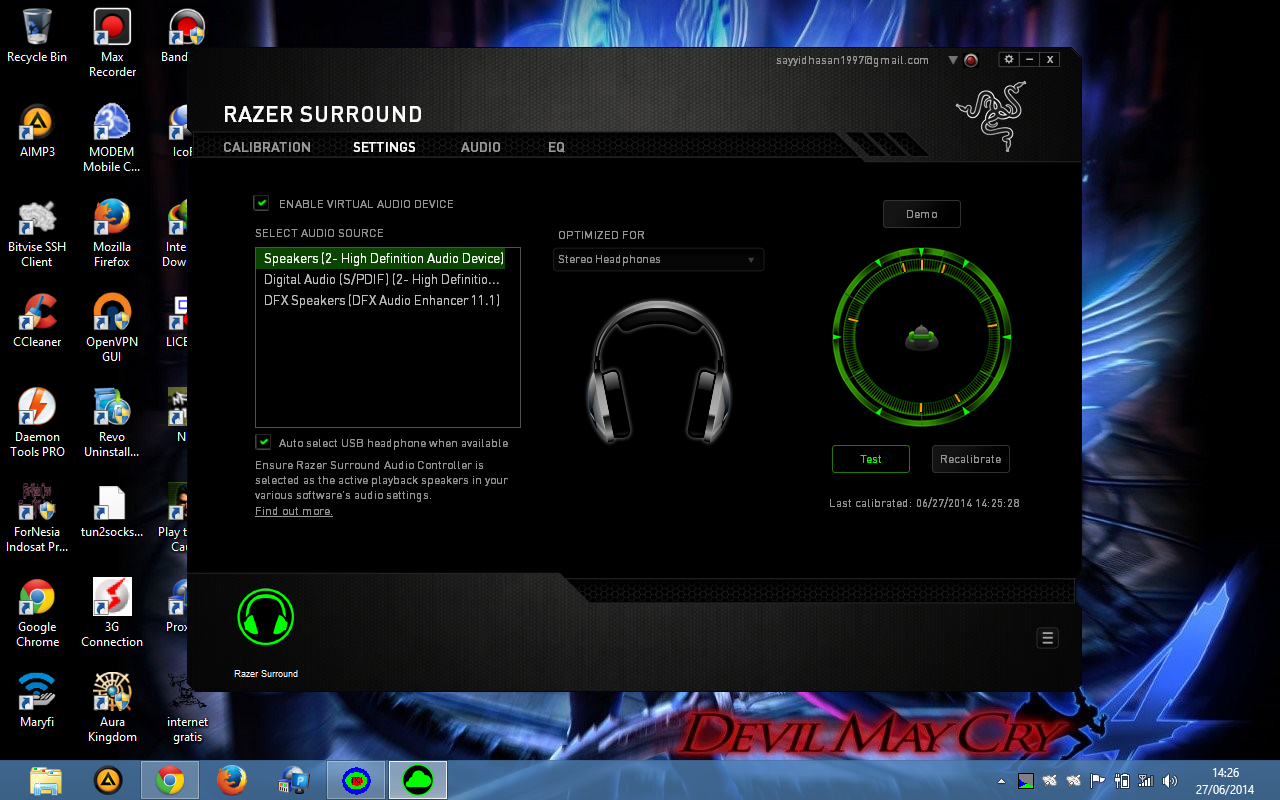Click the hamburger menu icon near bottom right
This screenshot has width=1280, height=800.
point(1047,637)
